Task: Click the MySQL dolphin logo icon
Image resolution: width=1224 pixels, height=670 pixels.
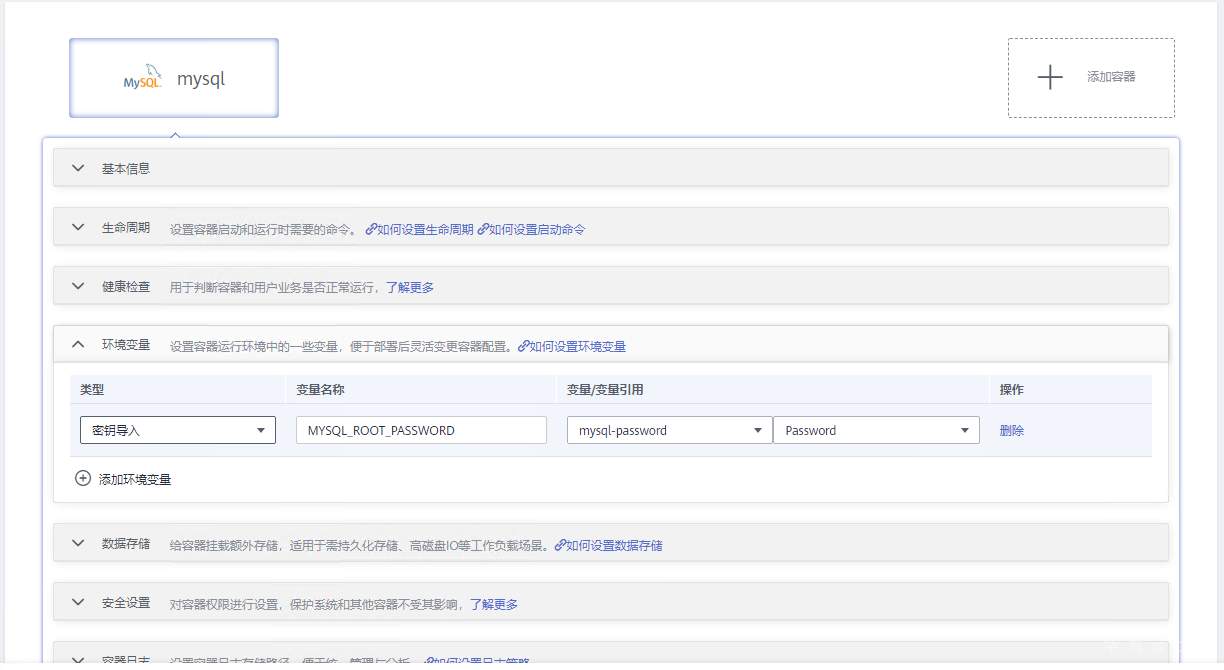Action: click(143, 78)
